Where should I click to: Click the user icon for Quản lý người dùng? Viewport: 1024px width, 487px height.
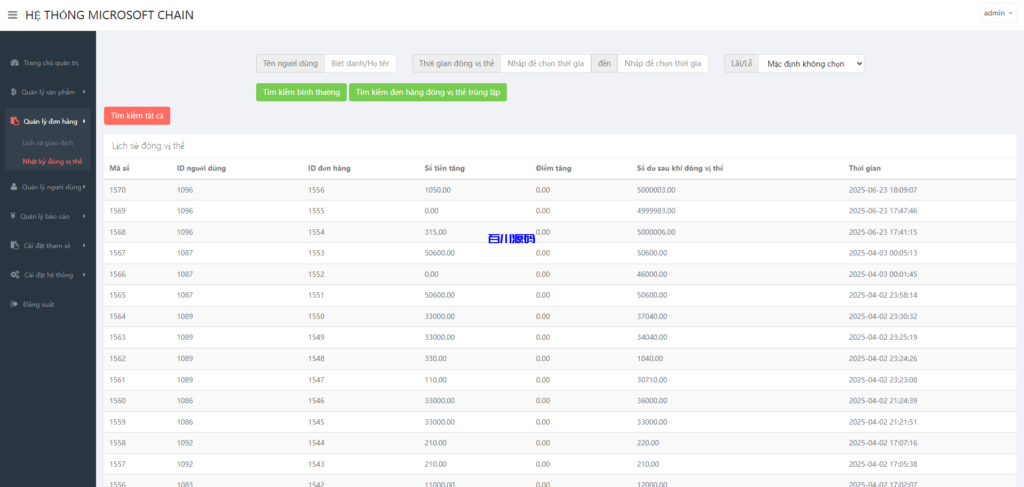pos(14,187)
